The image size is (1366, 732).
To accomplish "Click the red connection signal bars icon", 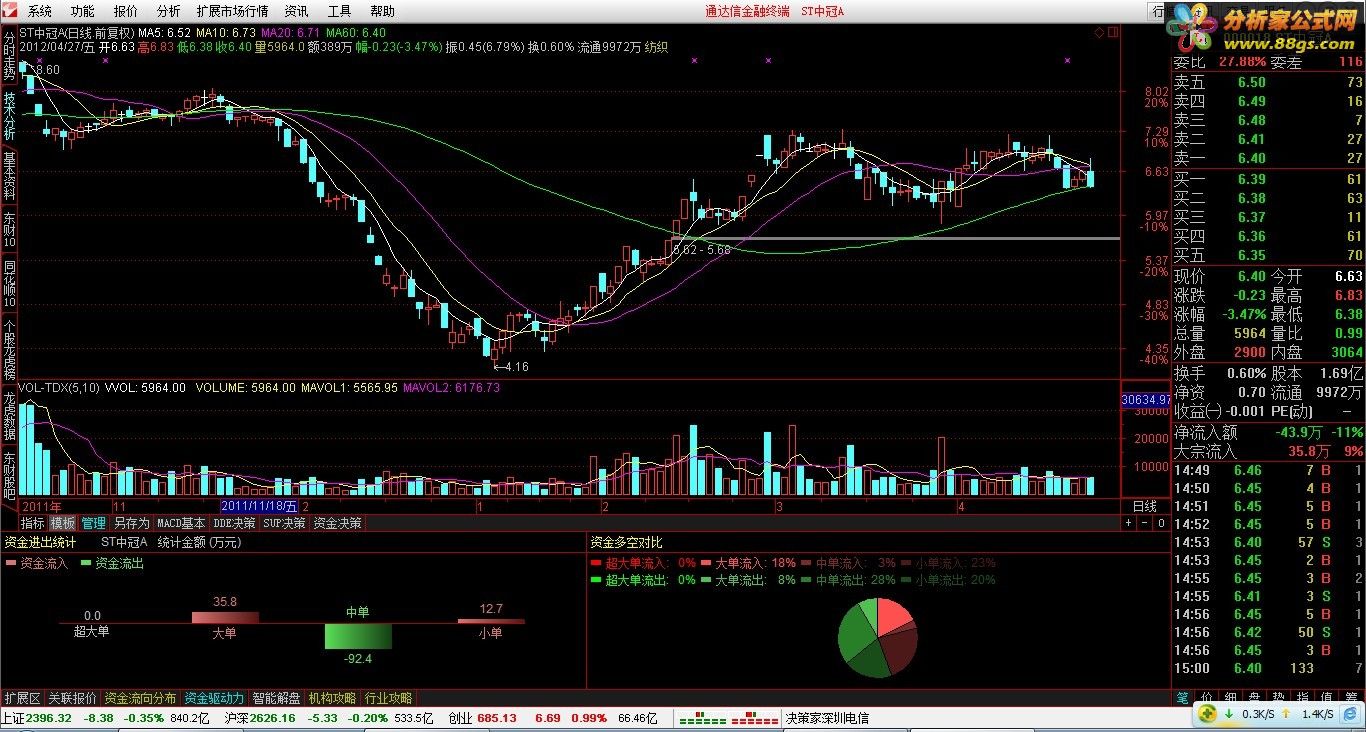I will pyautogui.click(x=755, y=718).
